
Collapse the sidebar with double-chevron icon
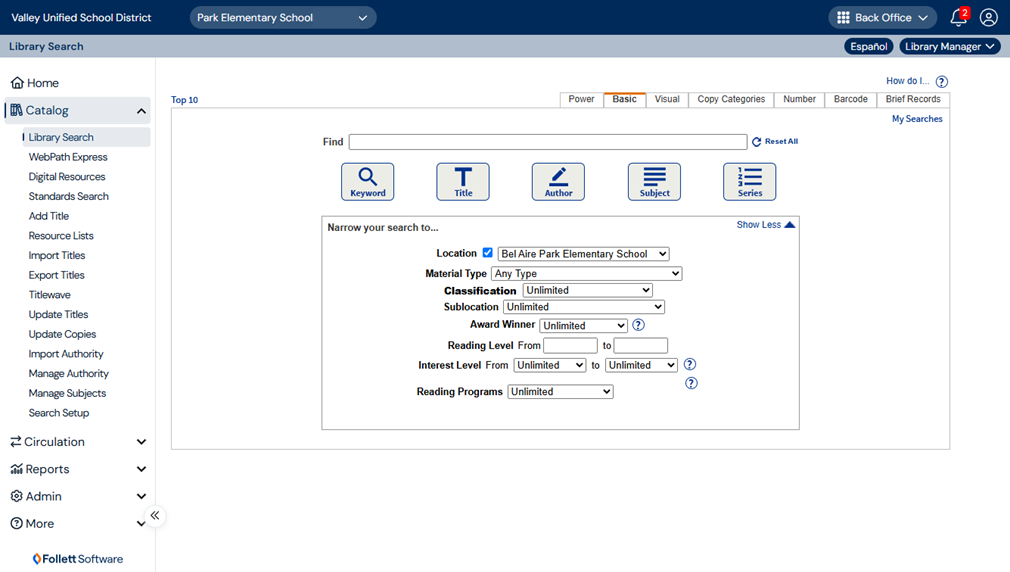tap(155, 515)
